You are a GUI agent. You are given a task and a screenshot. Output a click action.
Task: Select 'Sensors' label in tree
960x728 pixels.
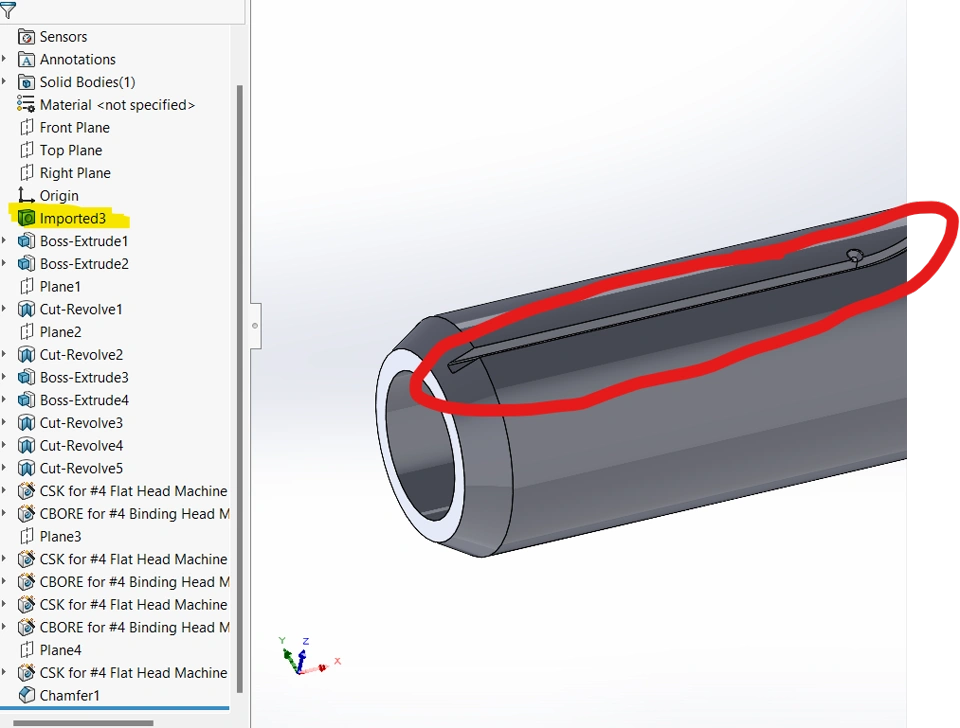point(63,37)
